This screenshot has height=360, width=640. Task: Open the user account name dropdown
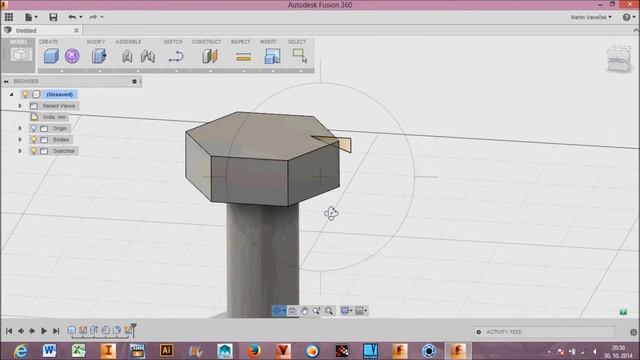point(591,17)
